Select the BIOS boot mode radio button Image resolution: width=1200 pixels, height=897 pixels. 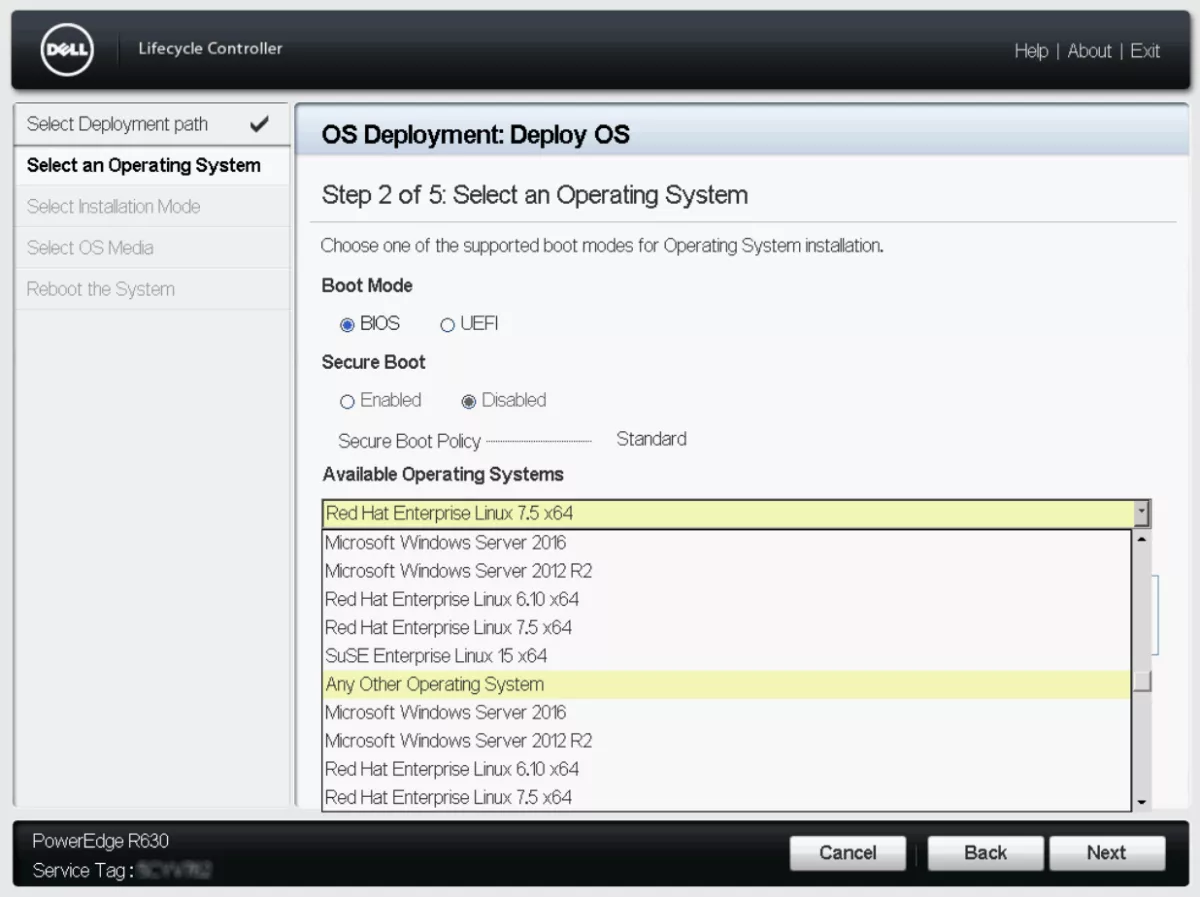point(347,325)
